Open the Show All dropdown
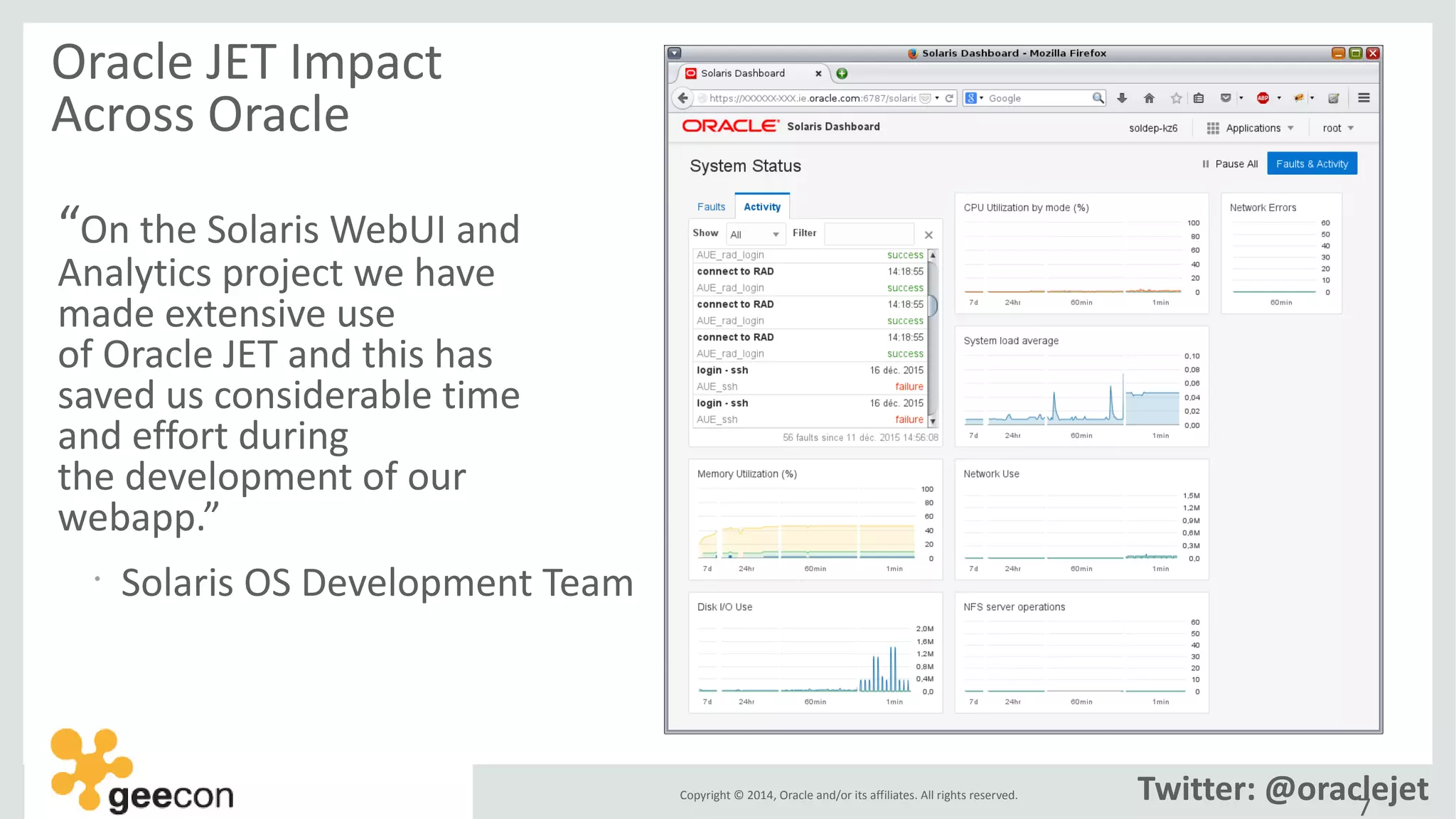The image size is (1456, 819). pyautogui.click(x=754, y=234)
